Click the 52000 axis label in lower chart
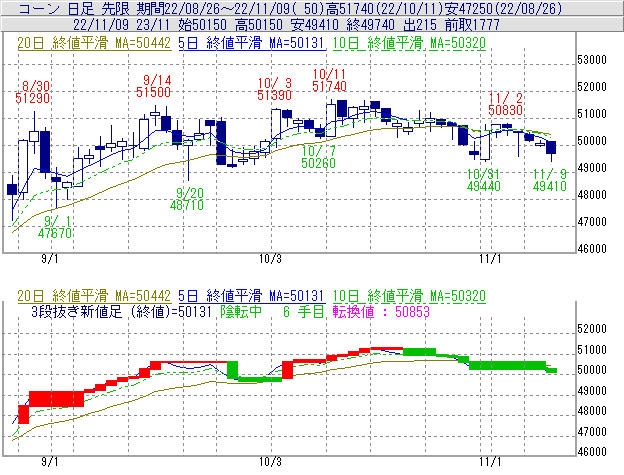The image size is (624, 475). pyautogui.click(x=592, y=329)
